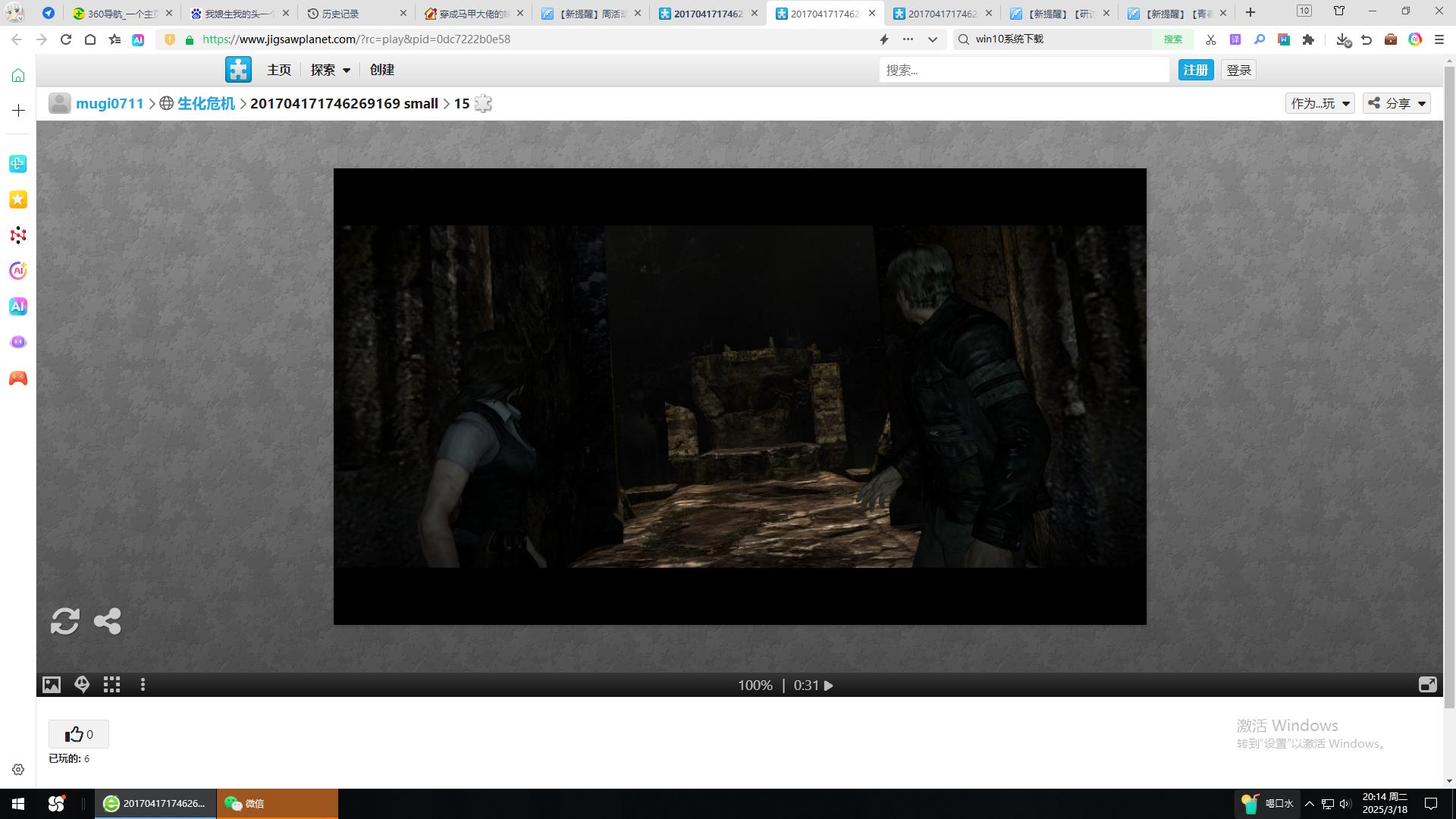Click the Jigsaw Planet puzzle-piece logo
1456x819 pixels.
[x=238, y=70]
